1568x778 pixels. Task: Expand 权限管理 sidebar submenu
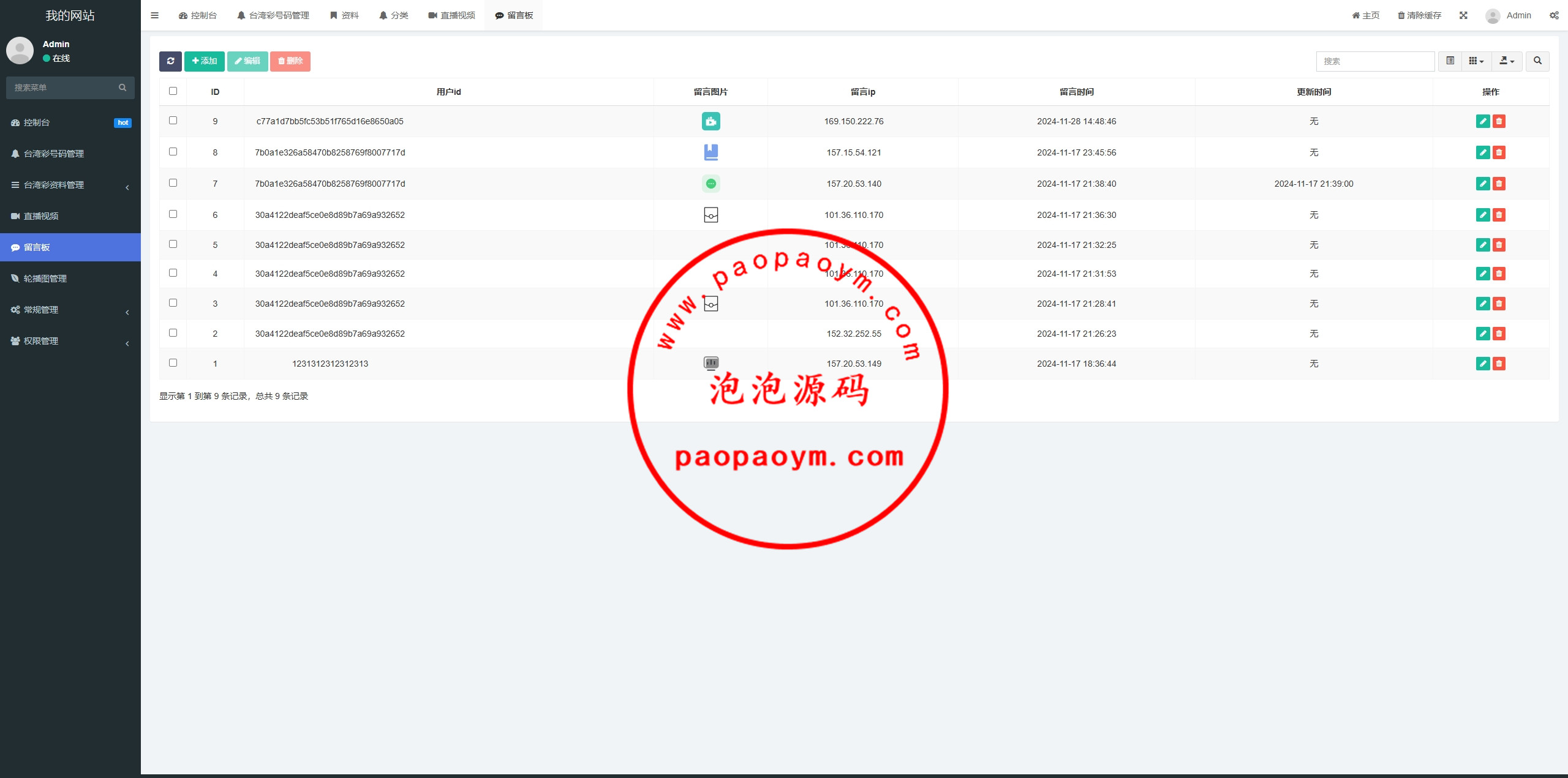pyautogui.click(x=70, y=341)
